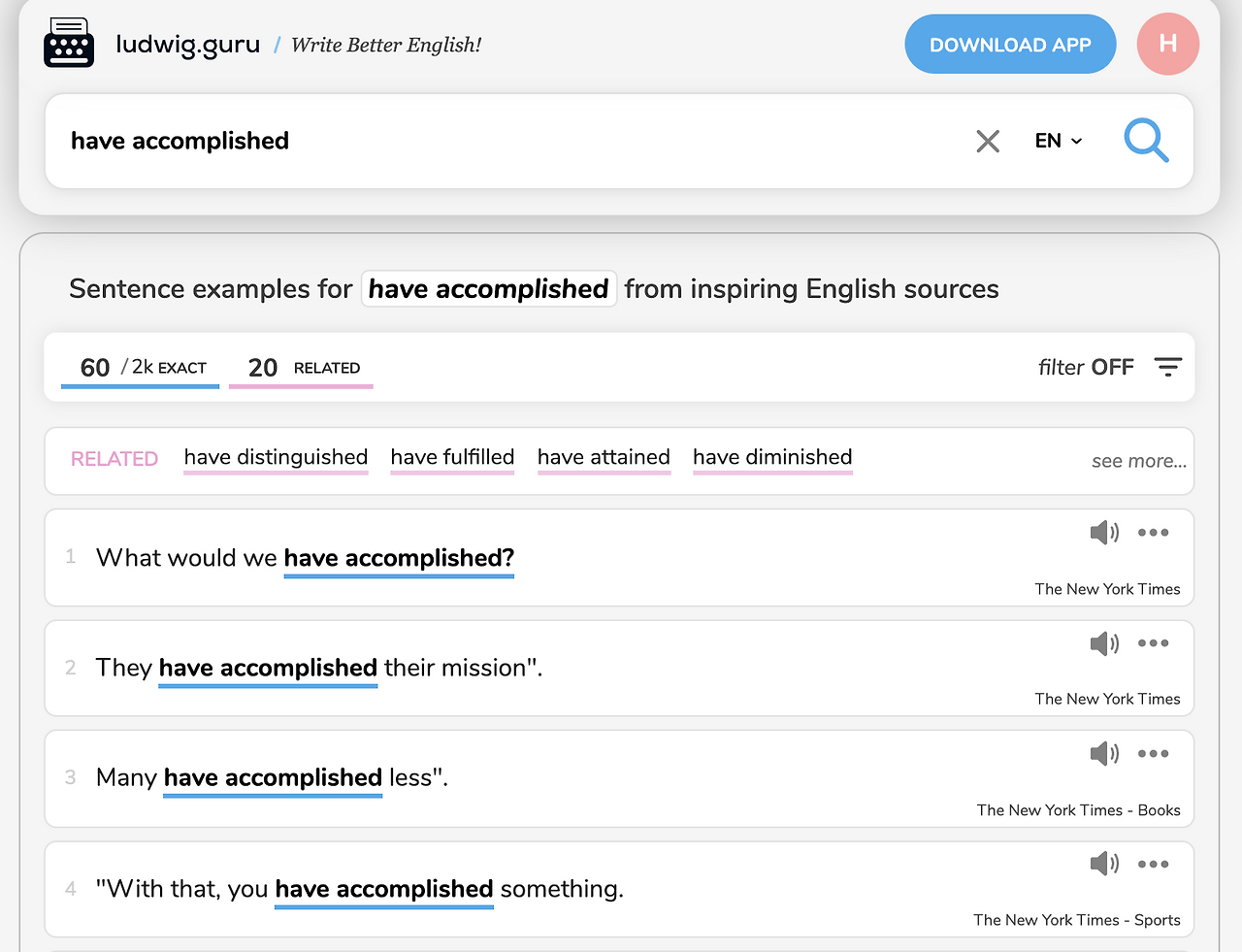Click the ludwig.guru typewriter logo icon
1242x952 pixels.
pyautogui.click(x=68, y=43)
